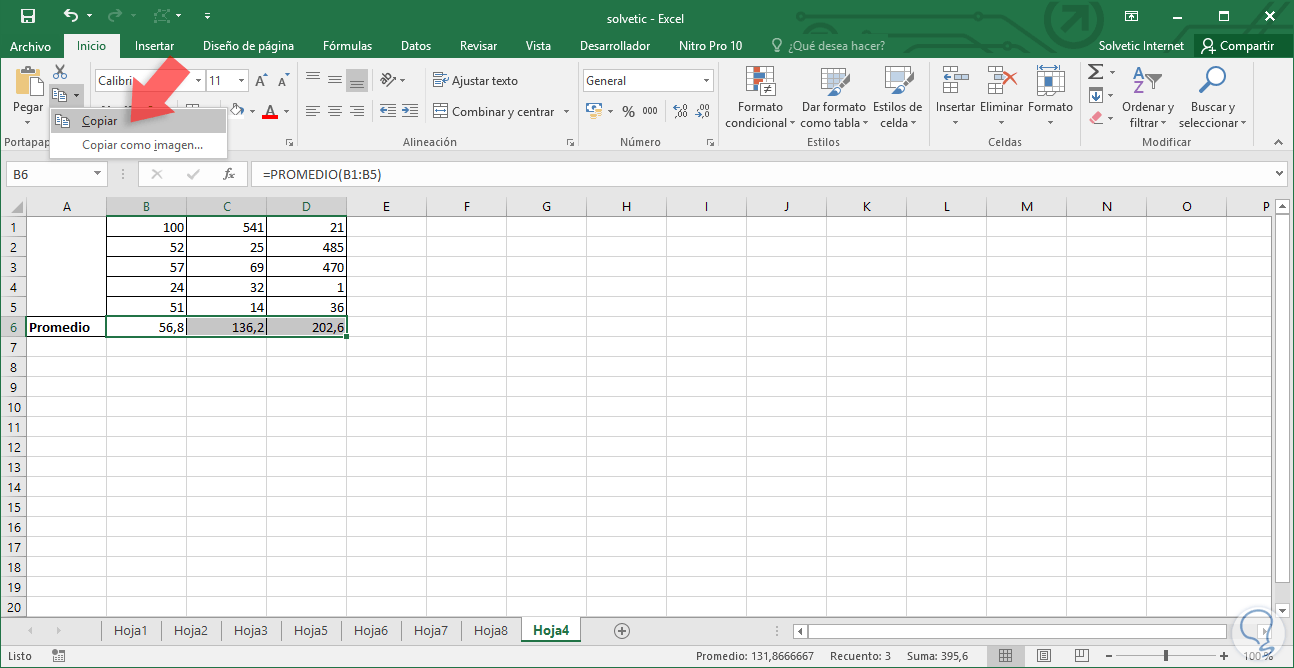Click in the formula bar =PROMEDIO(B1:B5)

pyautogui.click(x=761, y=174)
